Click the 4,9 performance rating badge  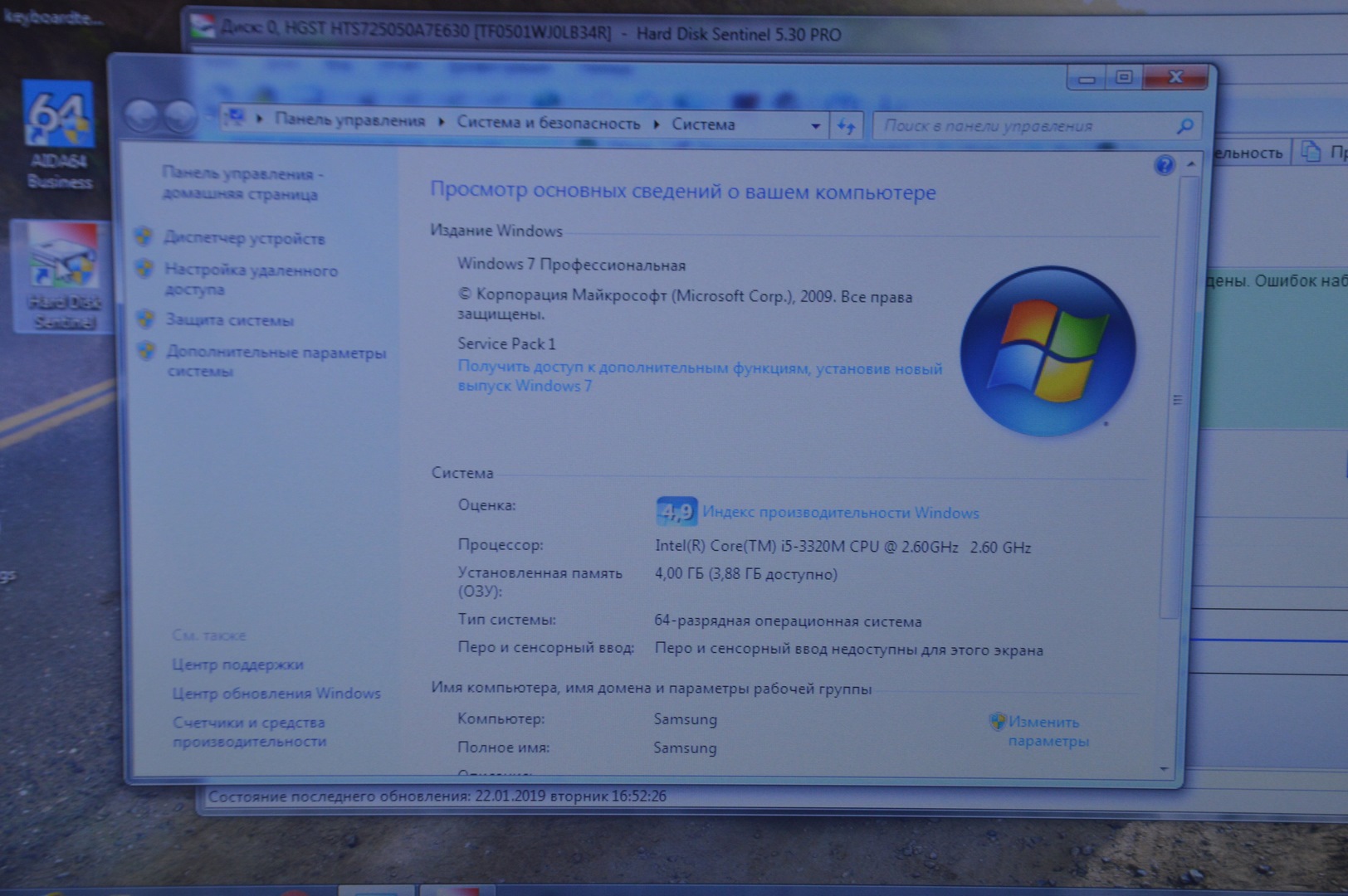point(676,512)
